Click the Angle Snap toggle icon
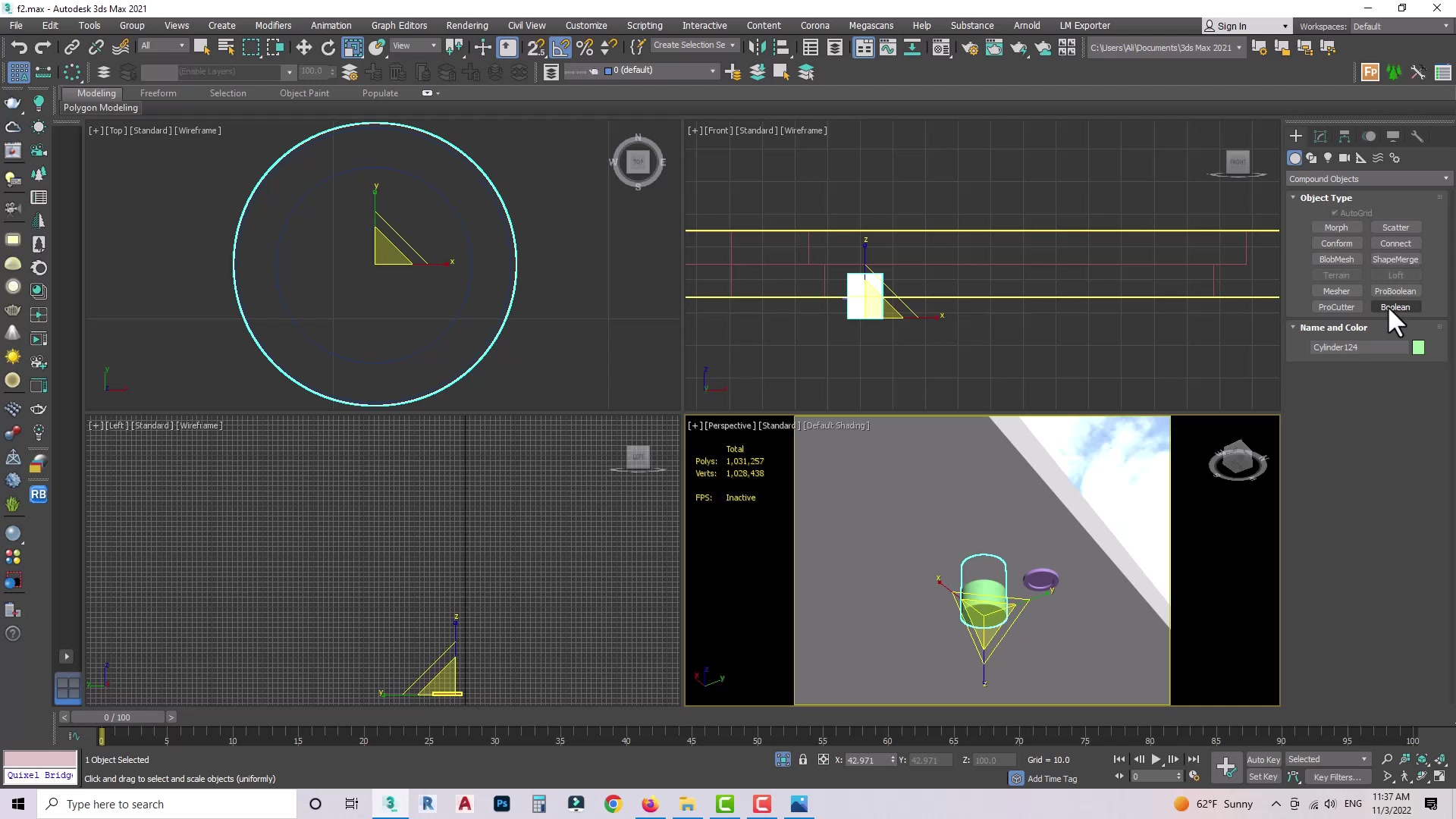Viewport: 1456px width, 819px height. [560, 48]
